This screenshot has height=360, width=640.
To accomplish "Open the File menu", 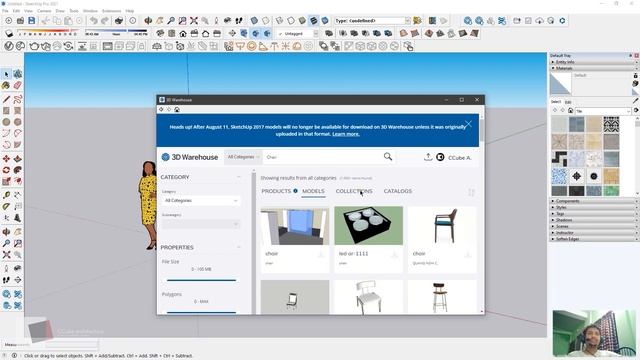I will [x=5, y=11].
